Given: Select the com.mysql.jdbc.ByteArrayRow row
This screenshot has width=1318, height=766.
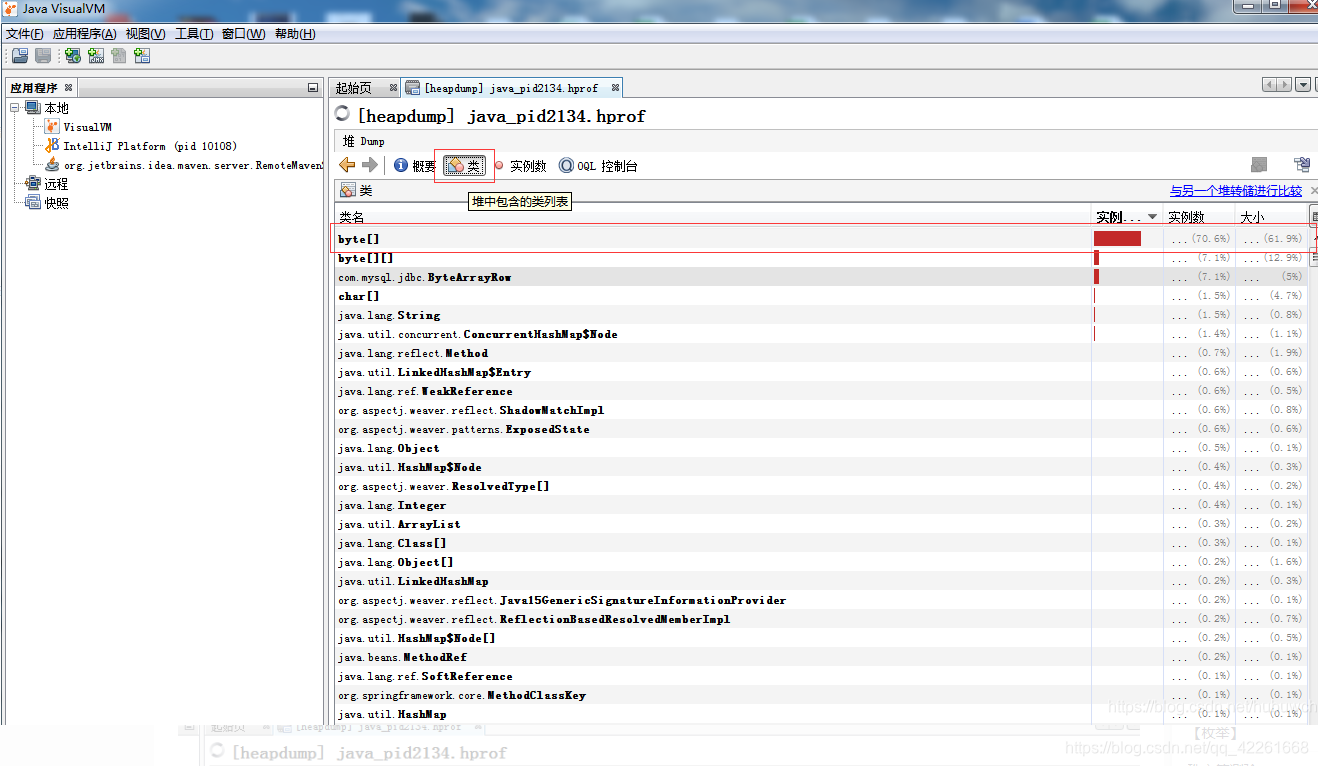Looking at the screenshot, I should point(821,277).
